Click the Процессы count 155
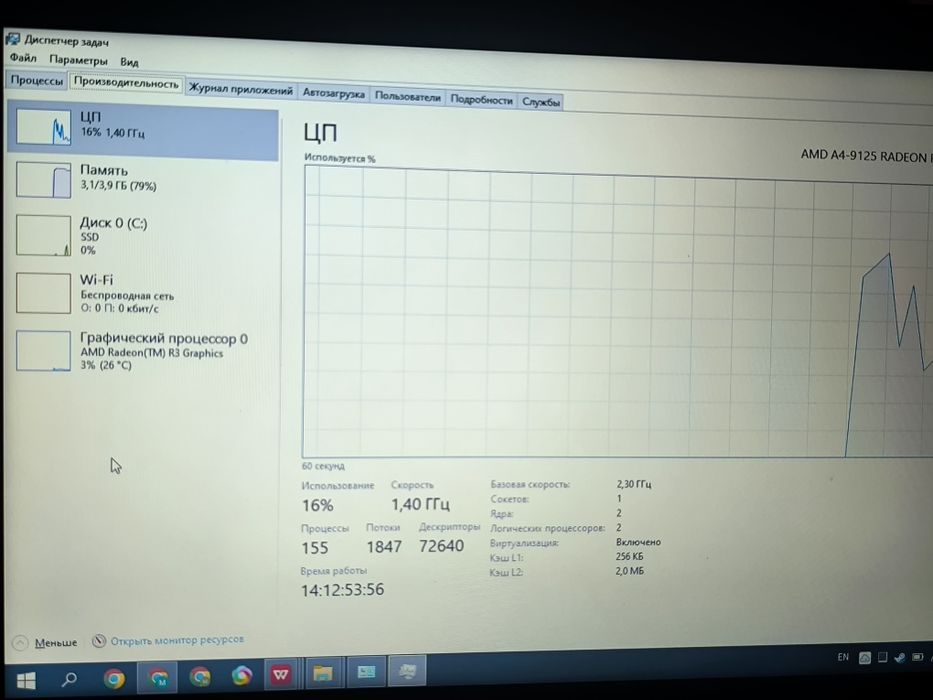 coord(315,548)
